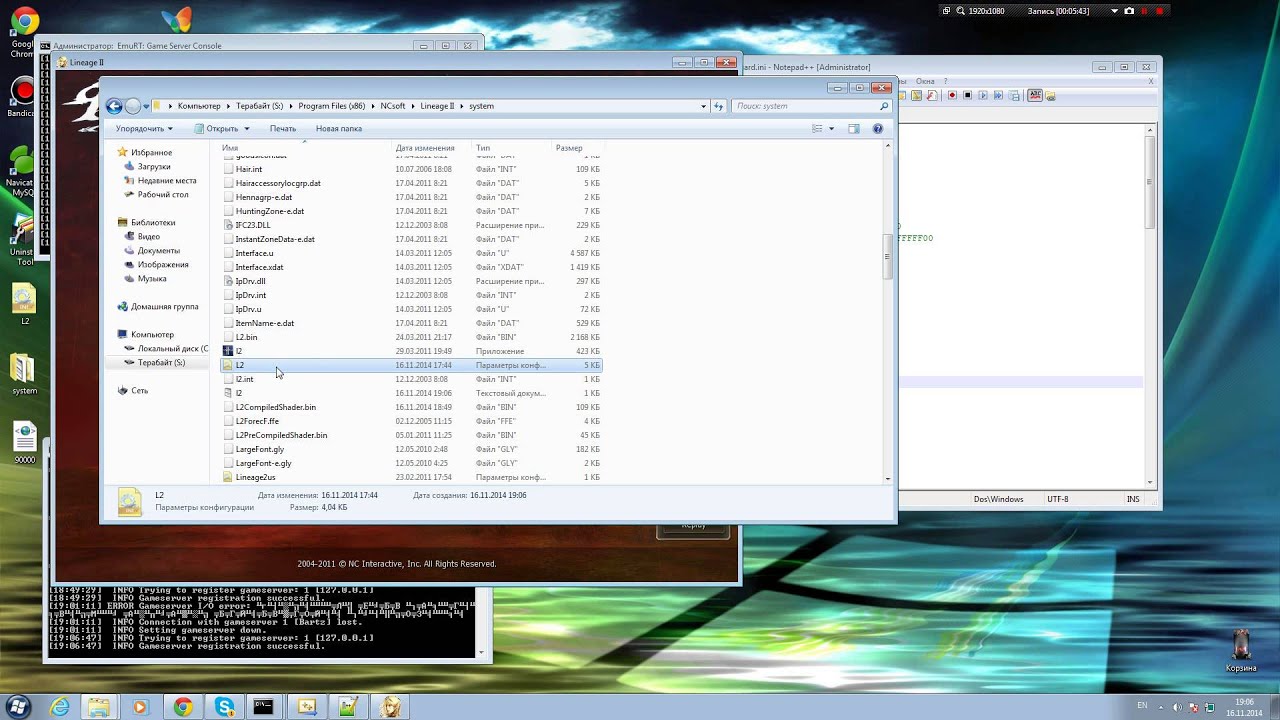
Task: Open the recorder bar dropdown arrow
Action: click(x=1114, y=11)
